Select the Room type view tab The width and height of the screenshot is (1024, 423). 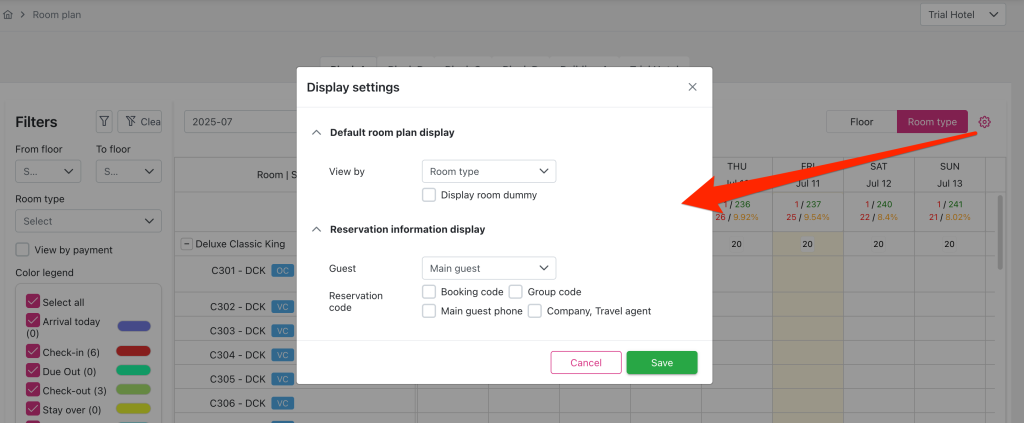coord(932,122)
